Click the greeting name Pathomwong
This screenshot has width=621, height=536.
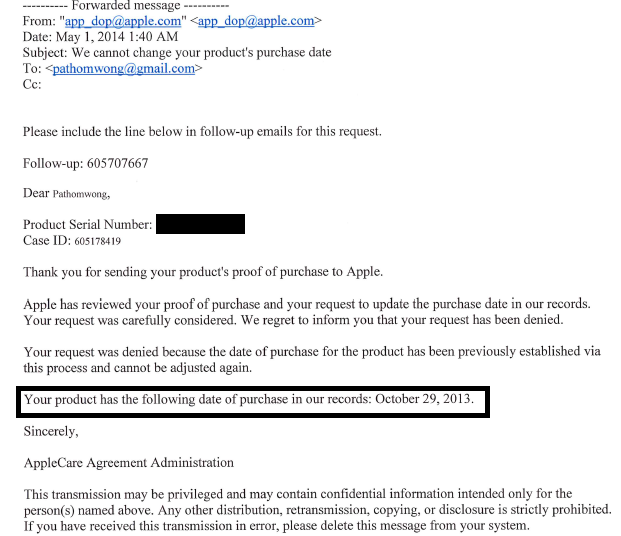click(x=81, y=194)
